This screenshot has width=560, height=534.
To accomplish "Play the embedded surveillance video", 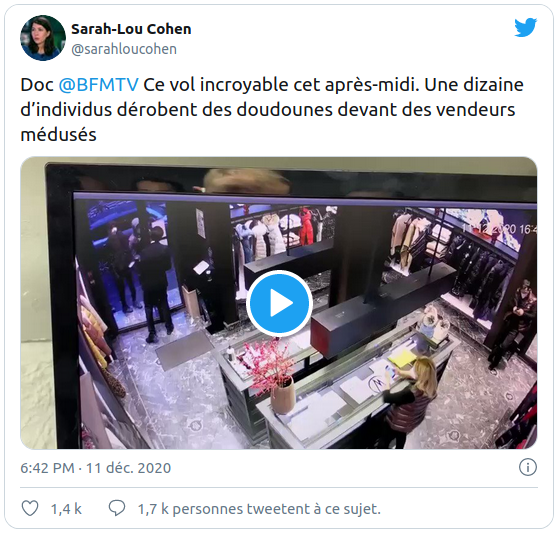I will tap(279, 303).
